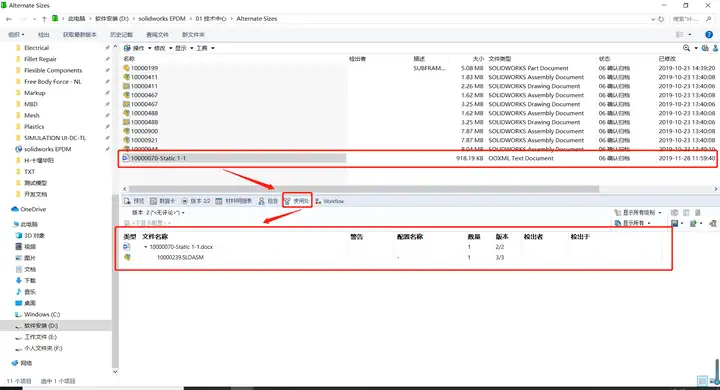720x390 pixels.
Task: Select the Flexible Components folder
Action: (53, 70)
